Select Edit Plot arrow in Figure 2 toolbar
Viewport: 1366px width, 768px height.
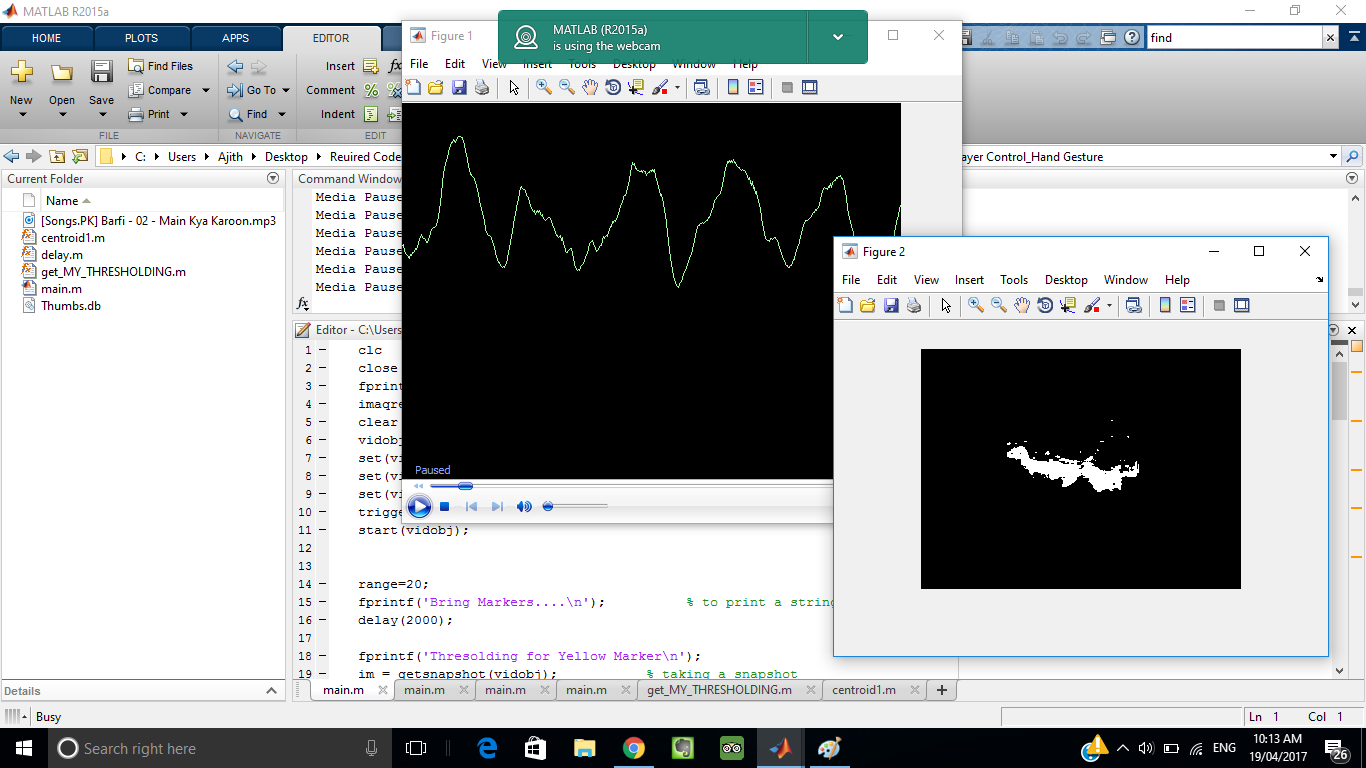point(946,306)
